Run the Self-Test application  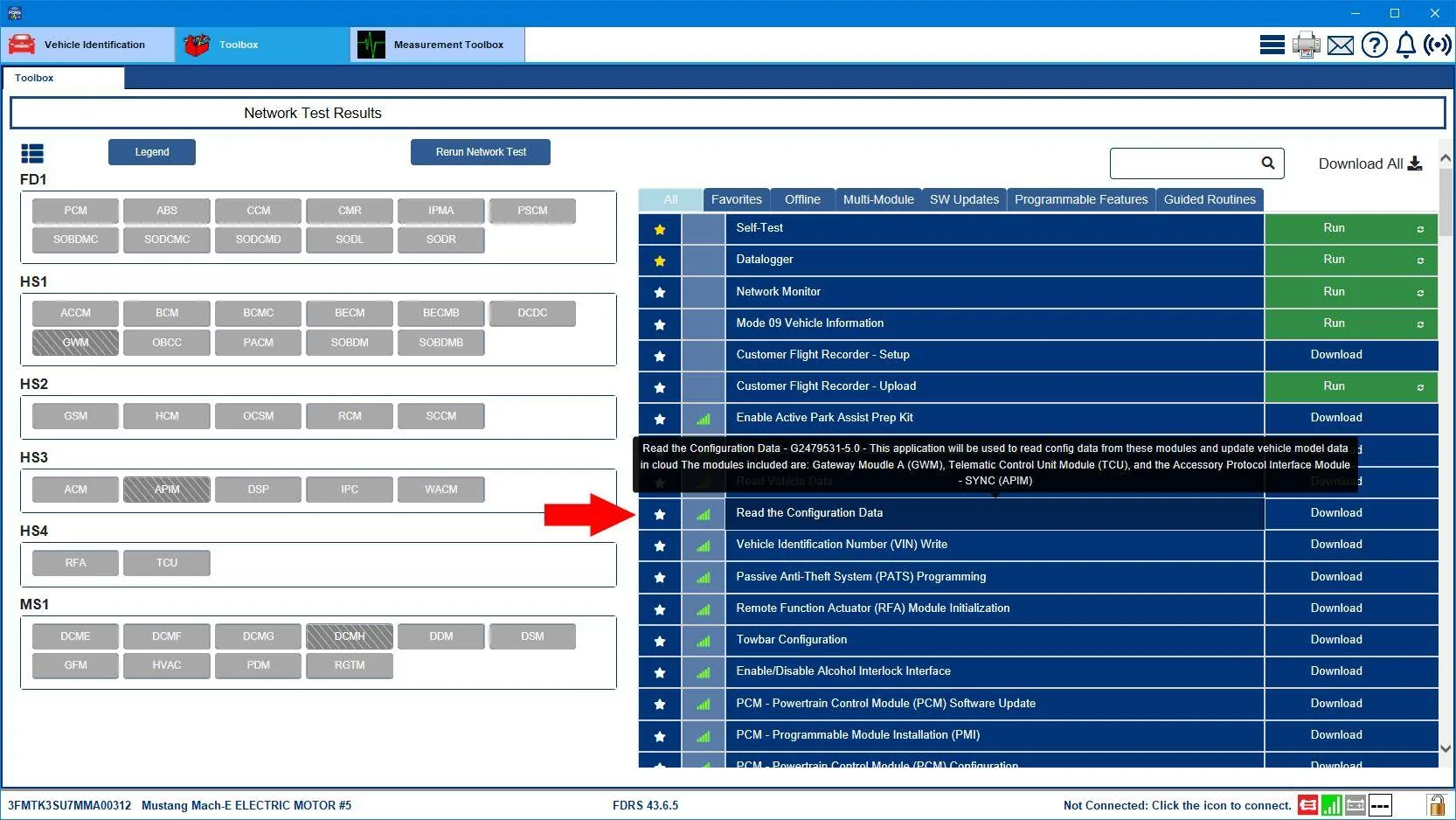click(x=1351, y=228)
